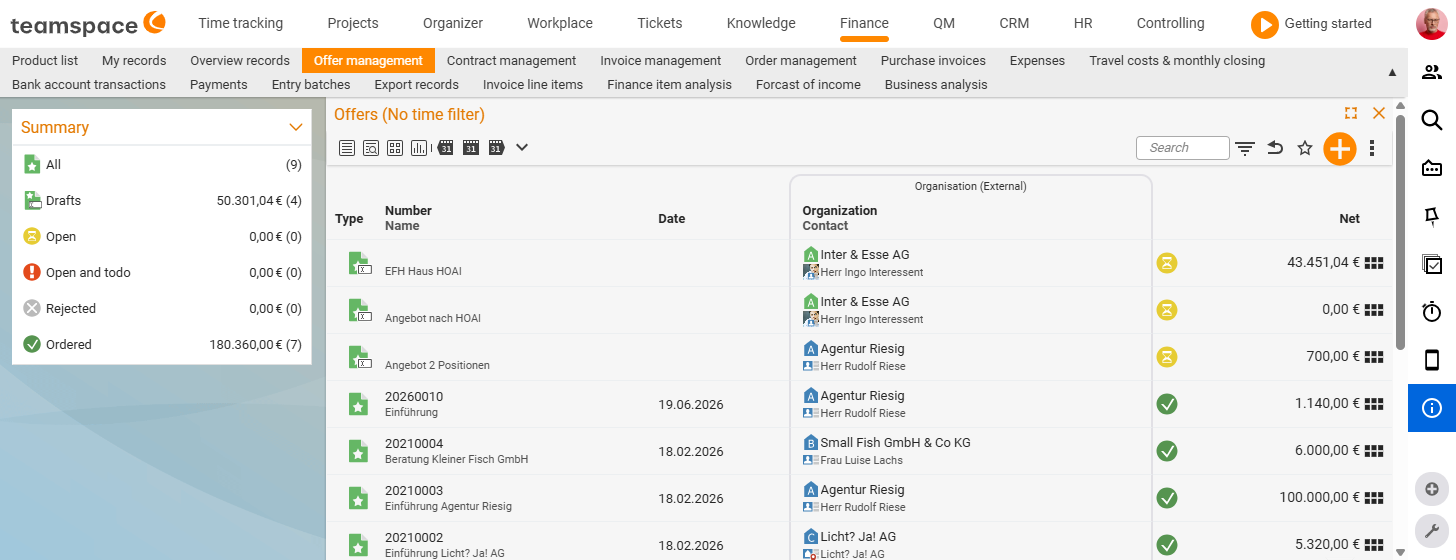The height and width of the screenshot is (560, 1456).
Task: Select next period calendar icon
Action: (496, 148)
